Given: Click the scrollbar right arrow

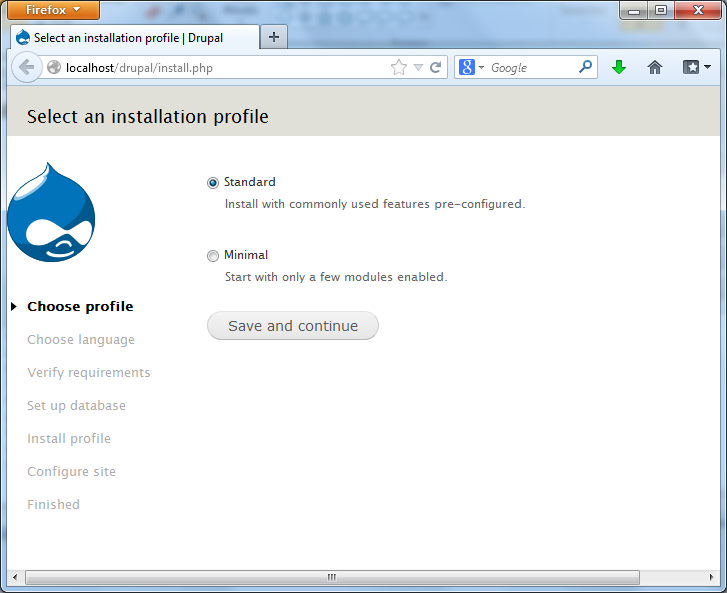Looking at the screenshot, I should coord(712,577).
